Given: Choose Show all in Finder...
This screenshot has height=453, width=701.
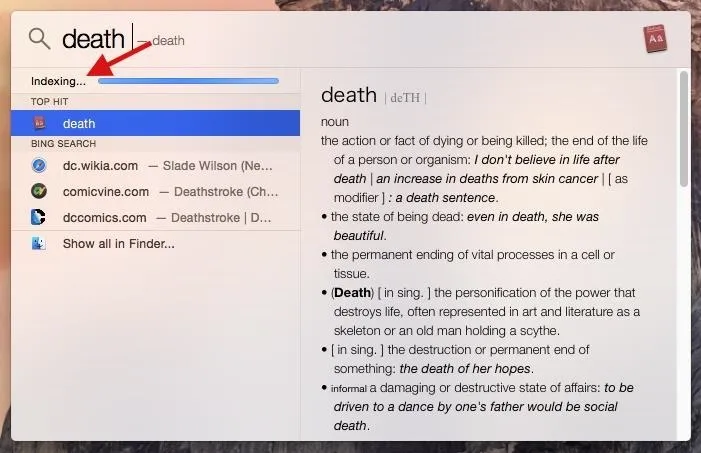Looking at the screenshot, I should pyautogui.click(x=156, y=243).
